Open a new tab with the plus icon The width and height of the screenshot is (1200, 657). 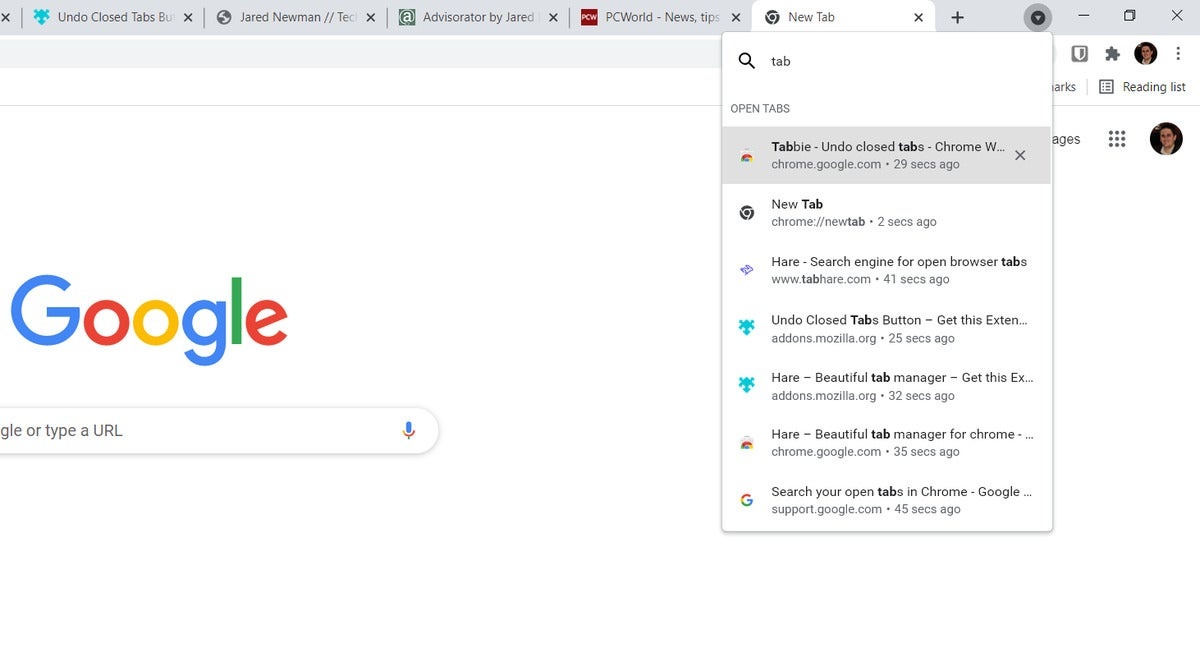[x=957, y=16]
